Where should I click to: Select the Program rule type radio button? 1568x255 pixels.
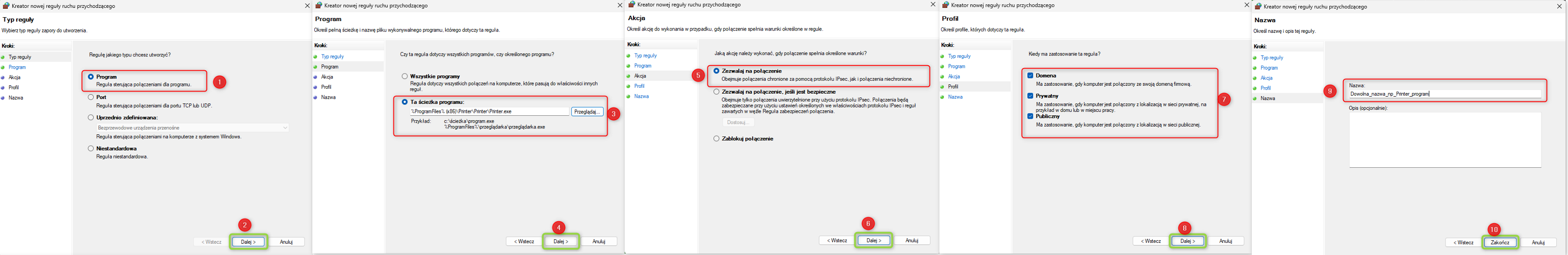tap(91, 76)
